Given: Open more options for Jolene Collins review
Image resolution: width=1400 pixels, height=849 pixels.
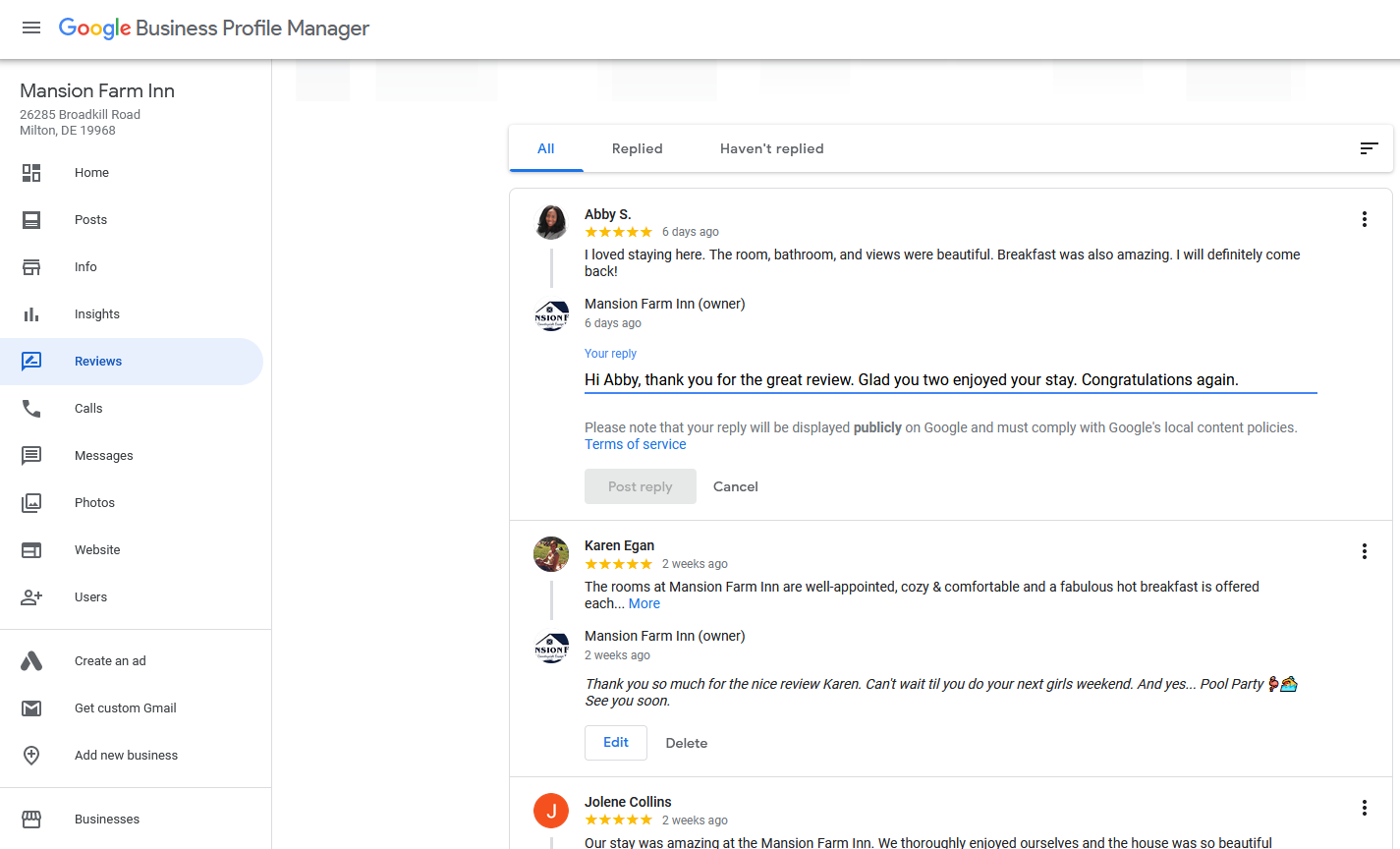Looking at the screenshot, I should (x=1365, y=808).
